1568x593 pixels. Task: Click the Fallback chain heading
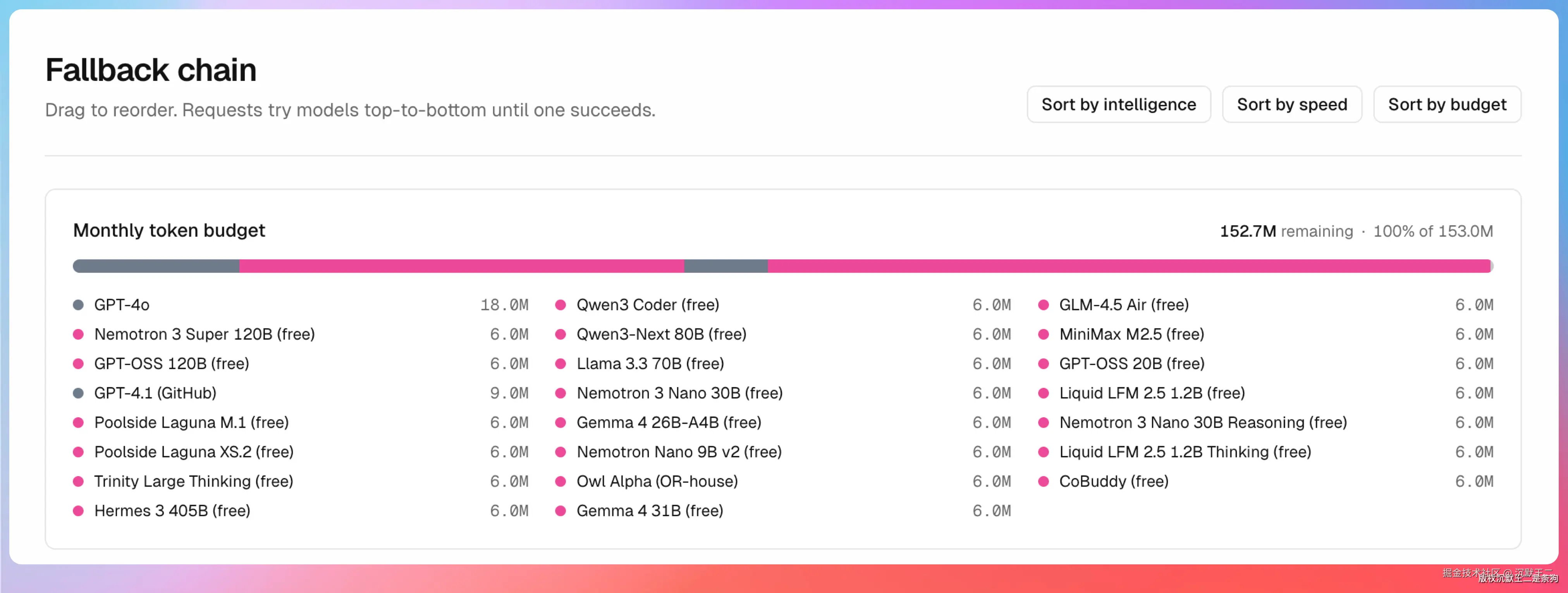pyautogui.click(x=151, y=70)
